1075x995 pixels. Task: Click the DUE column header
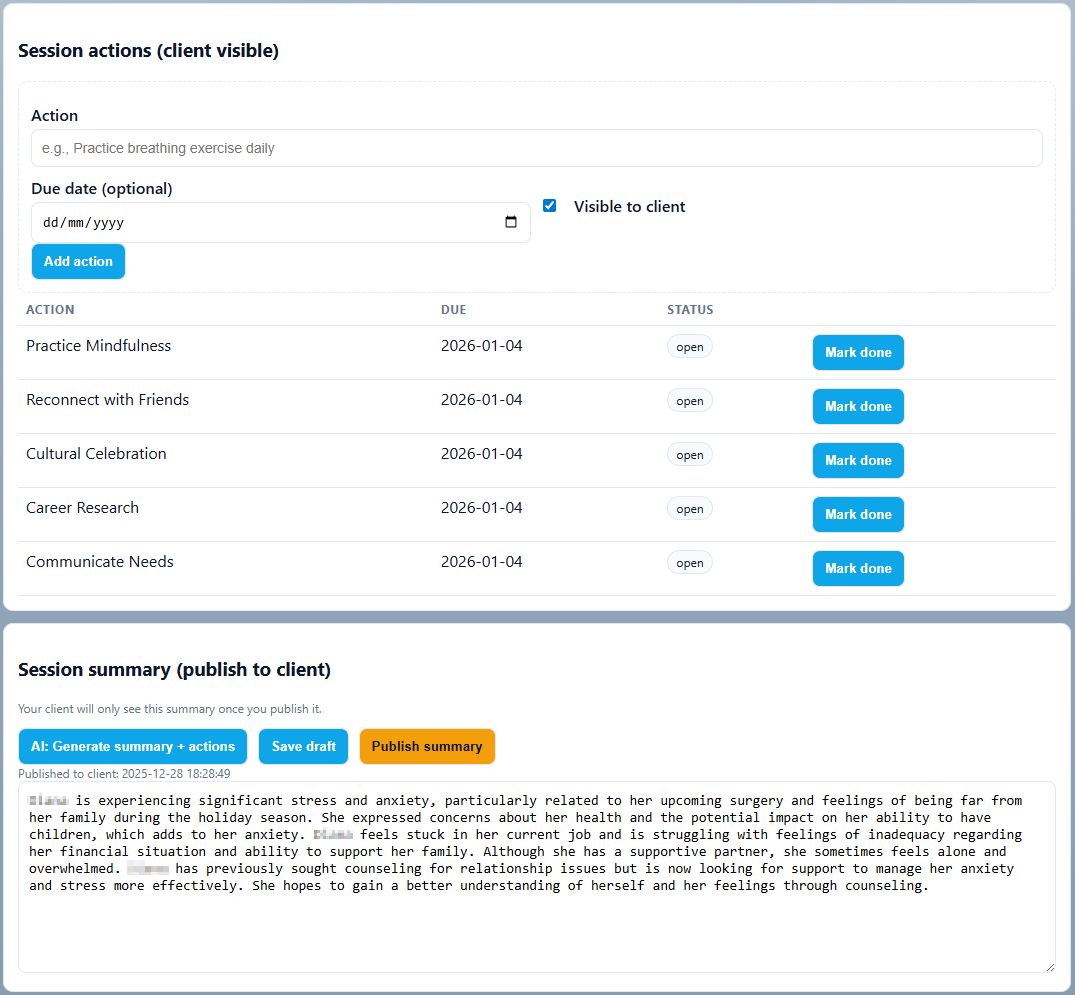[x=453, y=310]
